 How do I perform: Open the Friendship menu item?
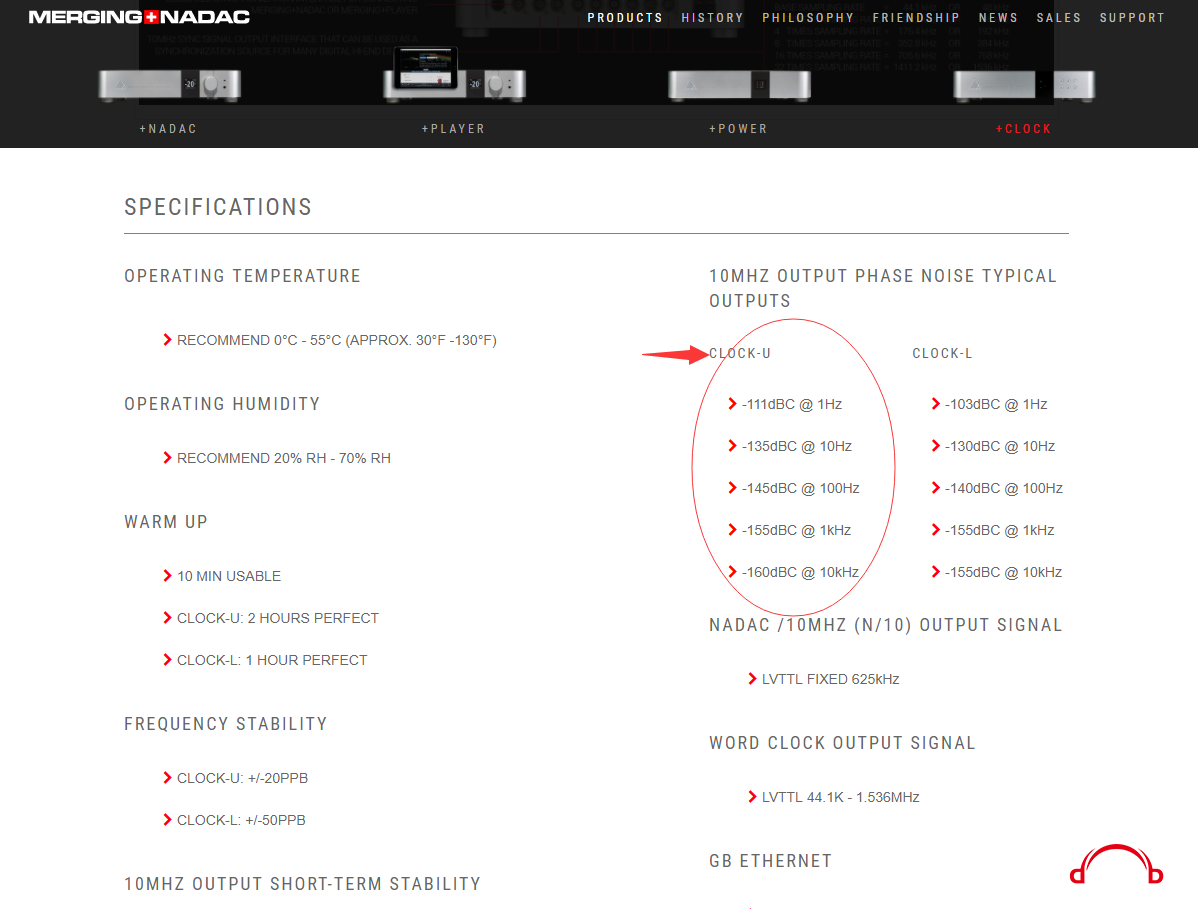916,18
